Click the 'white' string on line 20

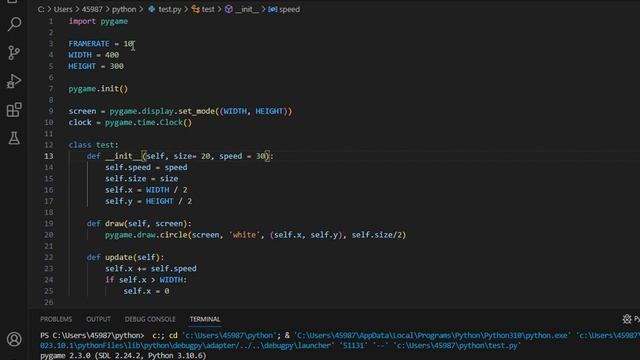click(244, 235)
